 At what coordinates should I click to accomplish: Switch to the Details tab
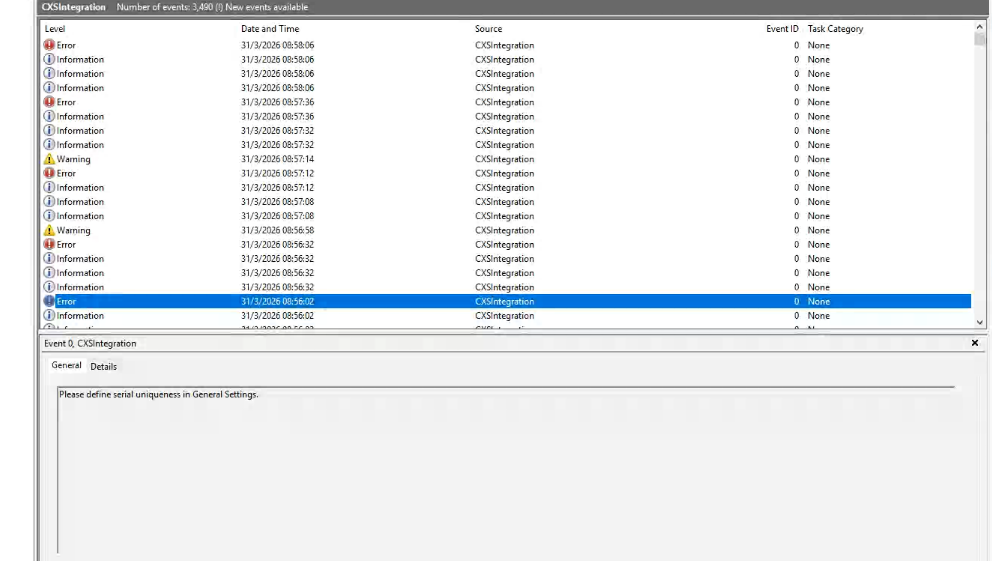[103, 366]
